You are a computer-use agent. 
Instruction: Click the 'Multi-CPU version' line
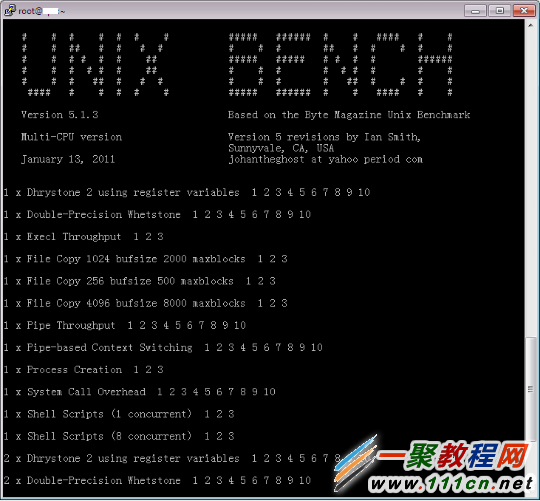tap(71, 137)
